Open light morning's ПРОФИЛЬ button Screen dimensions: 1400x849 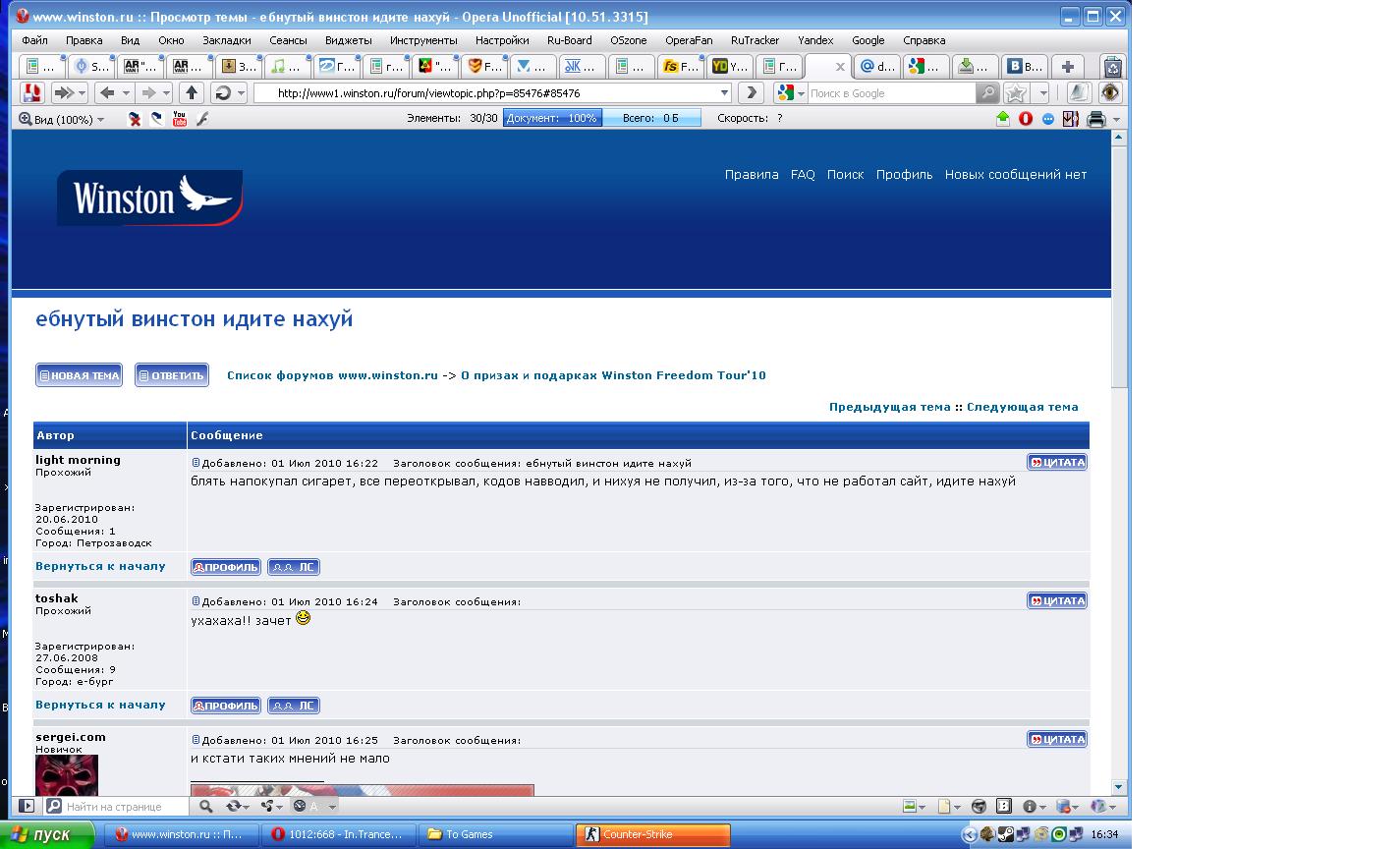(x=226, y=567)
